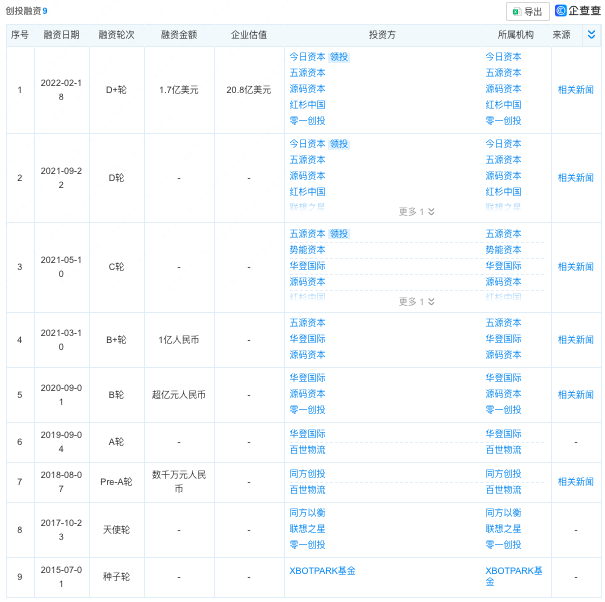Open 今日资本 institution in D+轮 row
This screenshot has width=605, height=602.
click(x=503, y=57)
